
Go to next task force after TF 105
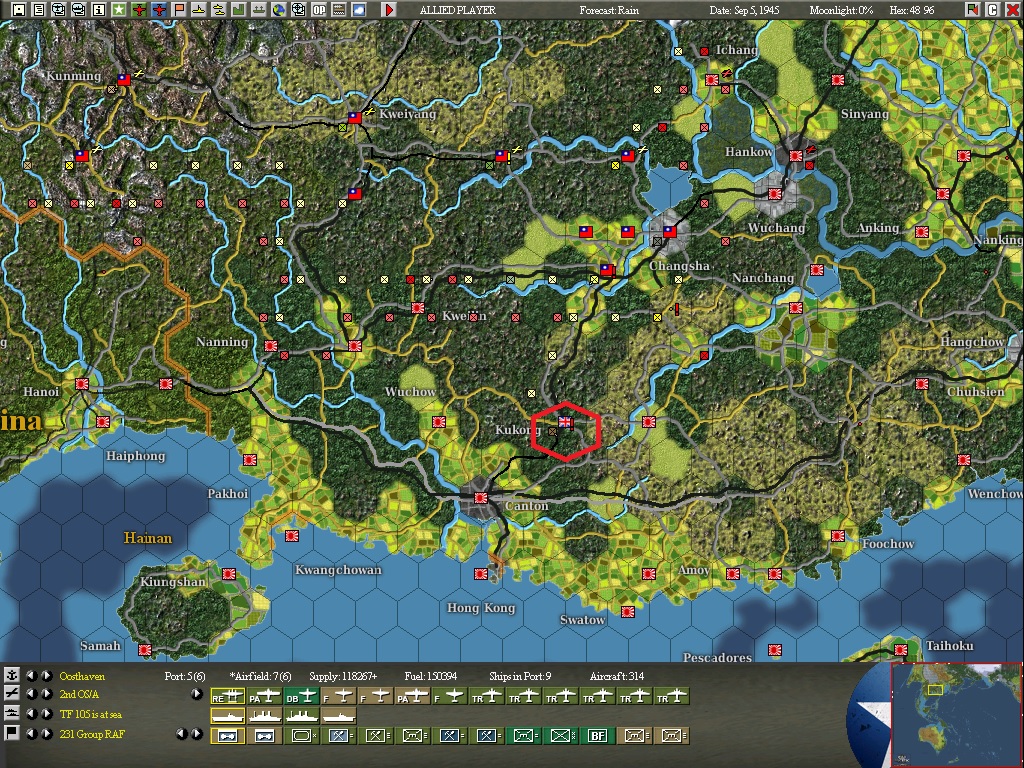click(x=46, y=713)
